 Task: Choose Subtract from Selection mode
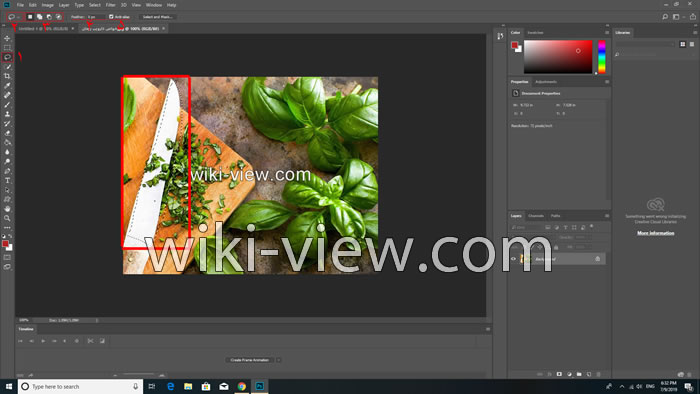click(x=49, y=17)
